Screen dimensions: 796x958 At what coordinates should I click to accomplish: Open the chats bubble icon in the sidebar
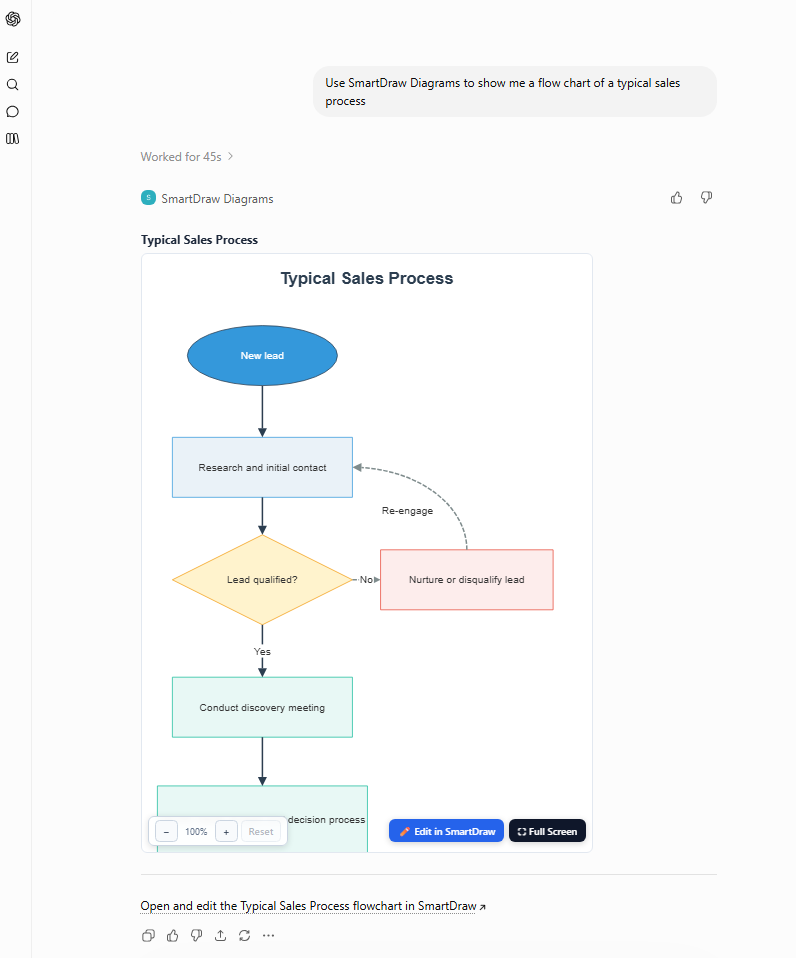click(13, 112)
